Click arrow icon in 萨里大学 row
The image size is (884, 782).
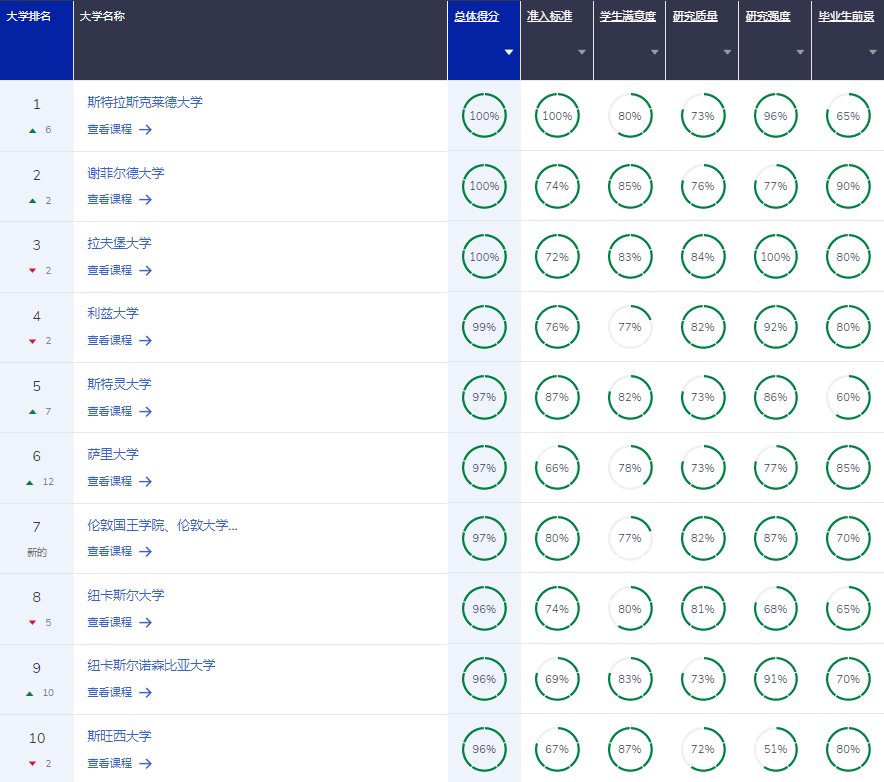coord(145,481)
